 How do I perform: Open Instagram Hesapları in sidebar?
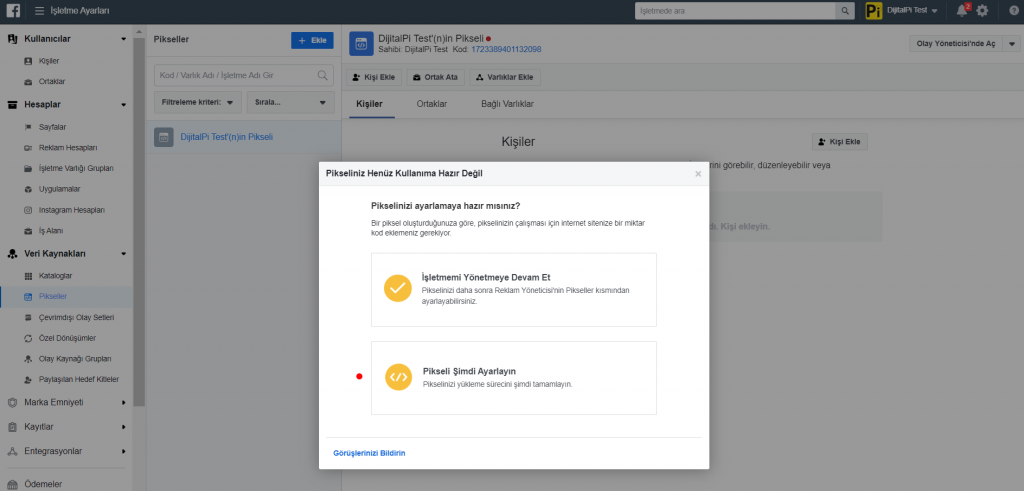pos(72,210)
